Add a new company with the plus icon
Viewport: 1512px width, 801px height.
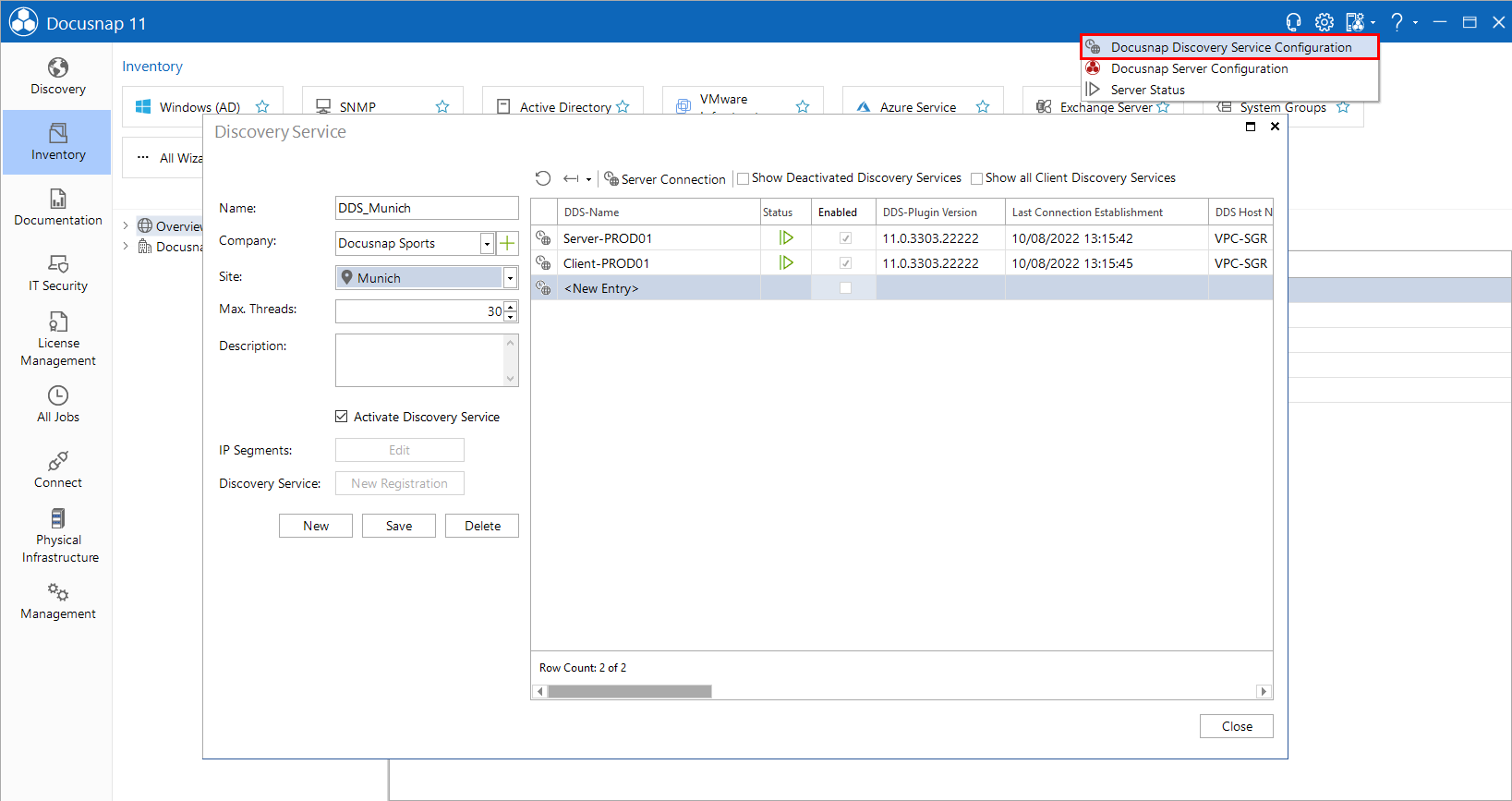(x=507, y=243)
